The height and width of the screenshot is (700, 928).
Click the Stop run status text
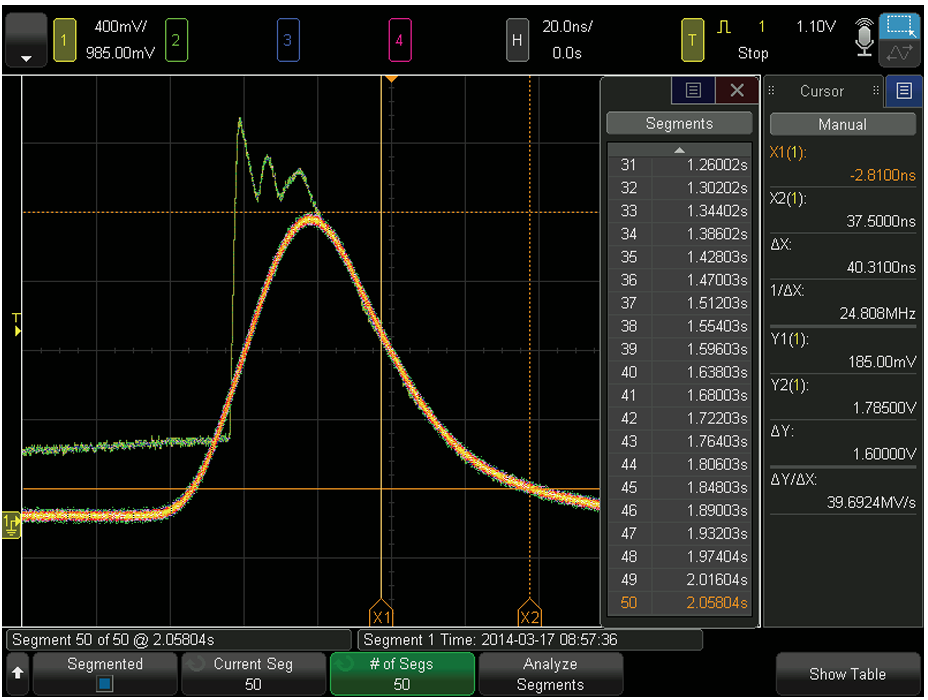point(753,53)
